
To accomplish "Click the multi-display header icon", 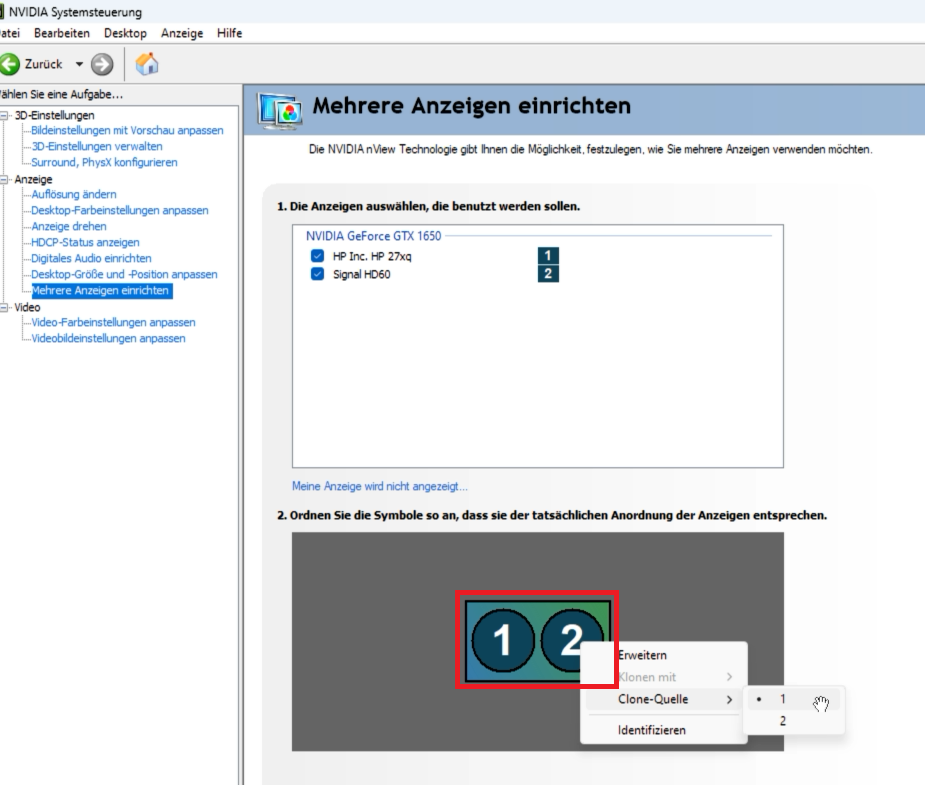I will 280,110.
